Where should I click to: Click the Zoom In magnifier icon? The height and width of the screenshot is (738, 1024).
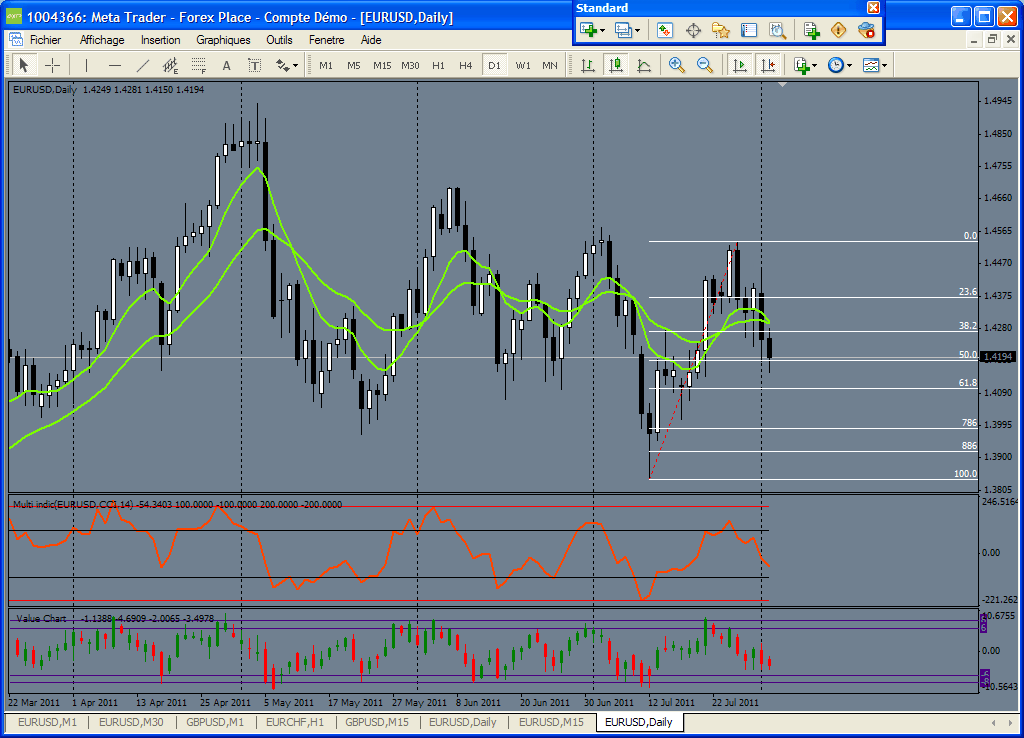pos(677,65)
